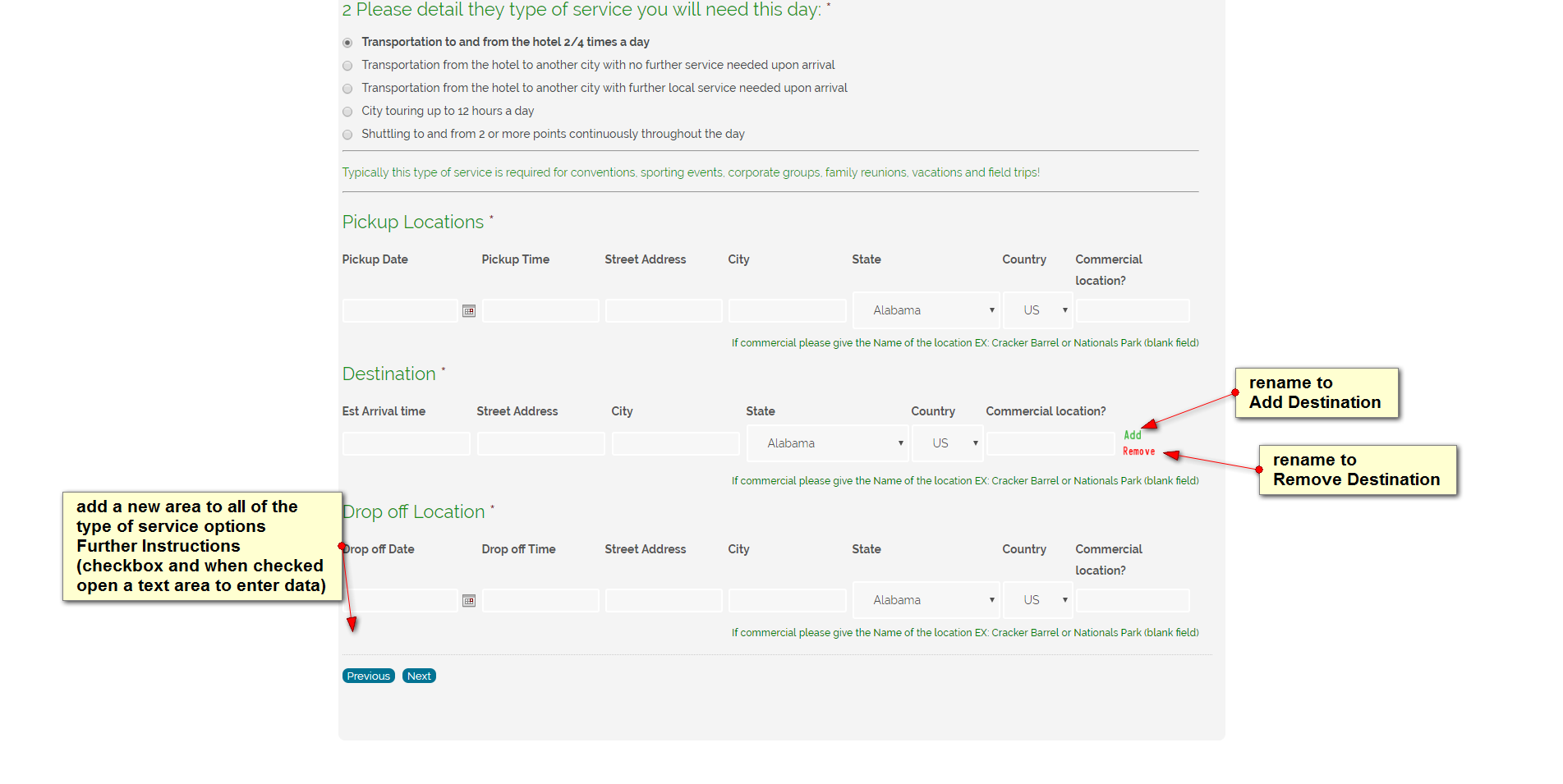The height and width of the screenshot is (784, 1563).
Task: Choose City touring up to 12 hours
Action: tap(347, 112)
